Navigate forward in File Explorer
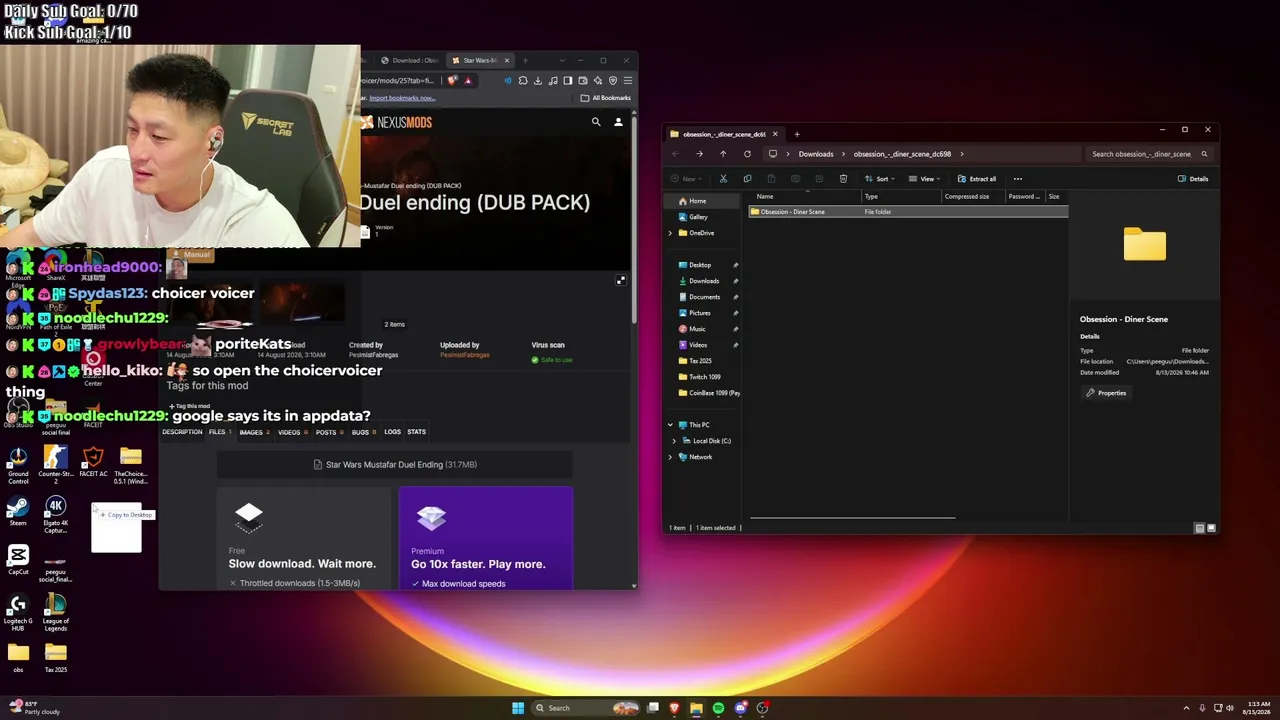 tap(699, 154)
